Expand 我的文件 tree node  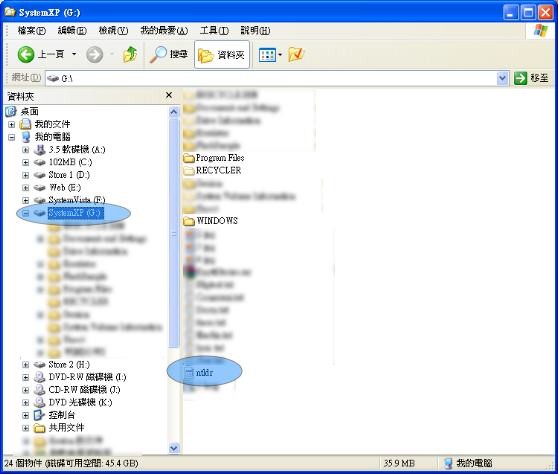point(11,125)
